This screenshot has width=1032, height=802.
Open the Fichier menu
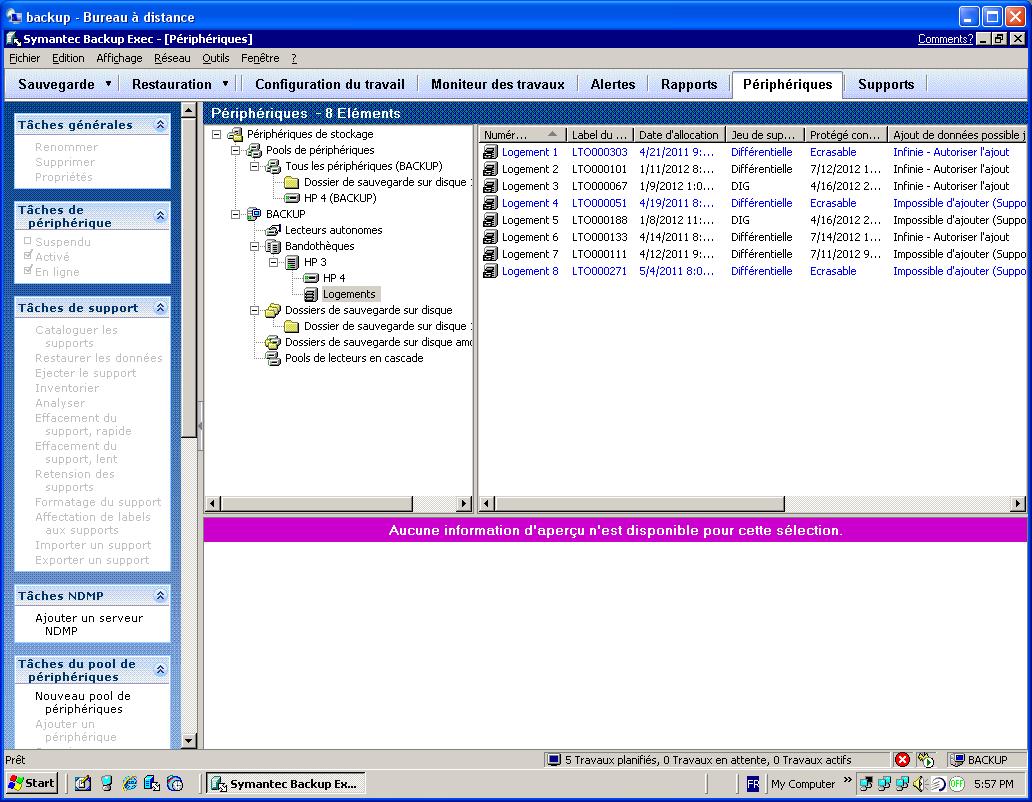coord(24,59)
